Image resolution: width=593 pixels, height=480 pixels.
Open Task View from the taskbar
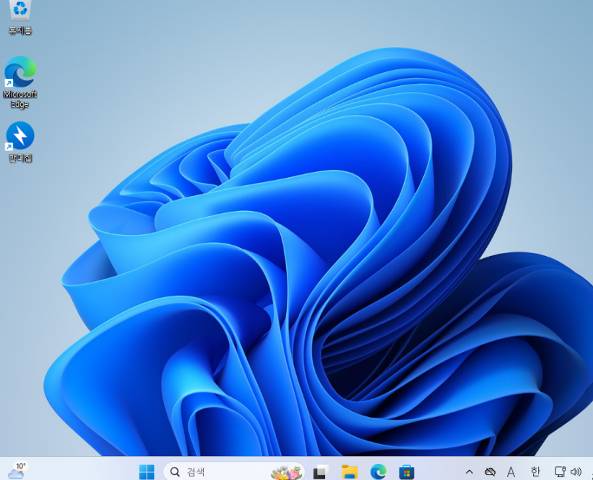click(x=320, y=472)
